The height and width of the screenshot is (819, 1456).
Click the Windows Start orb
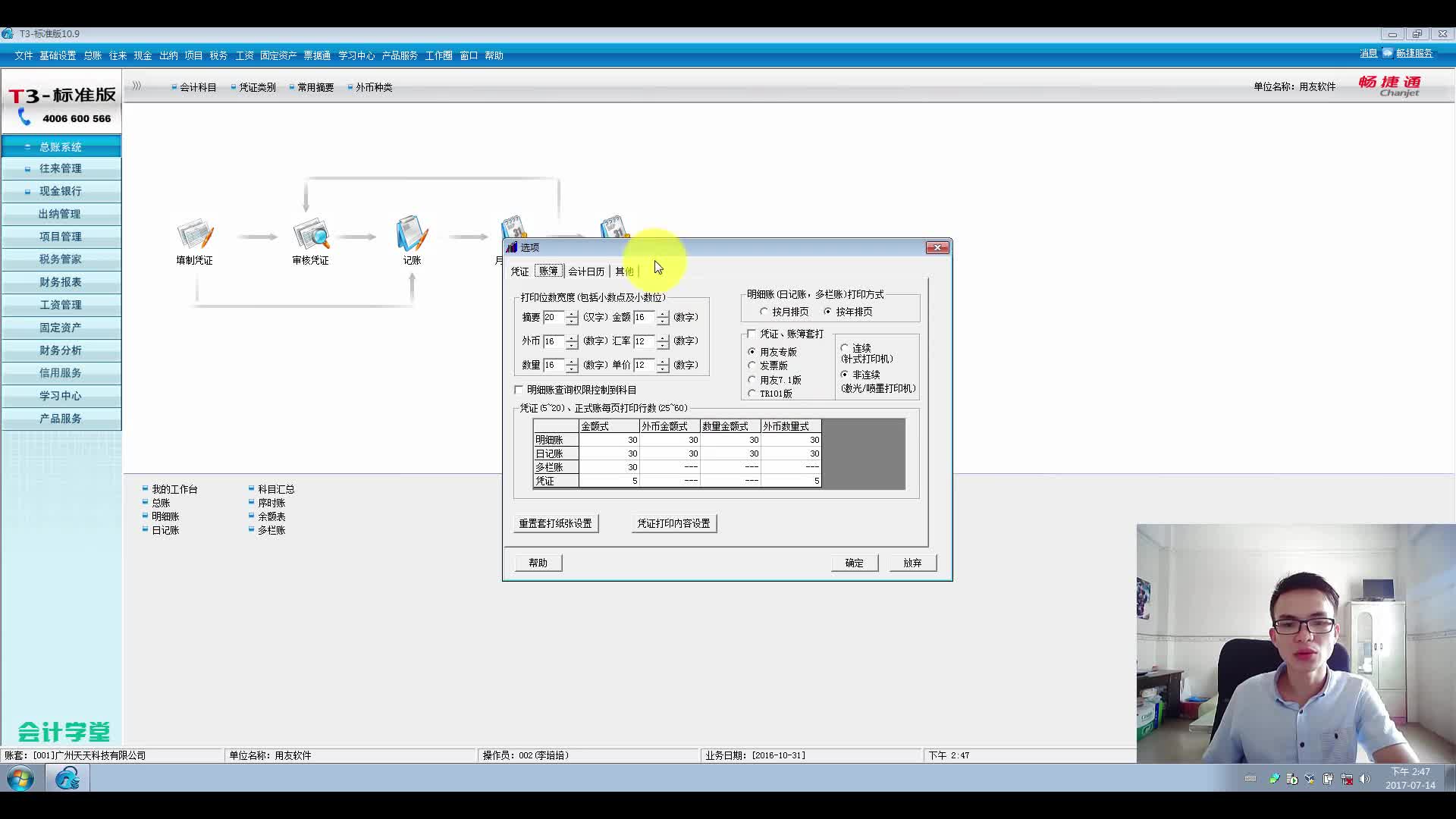click(20, 778)
